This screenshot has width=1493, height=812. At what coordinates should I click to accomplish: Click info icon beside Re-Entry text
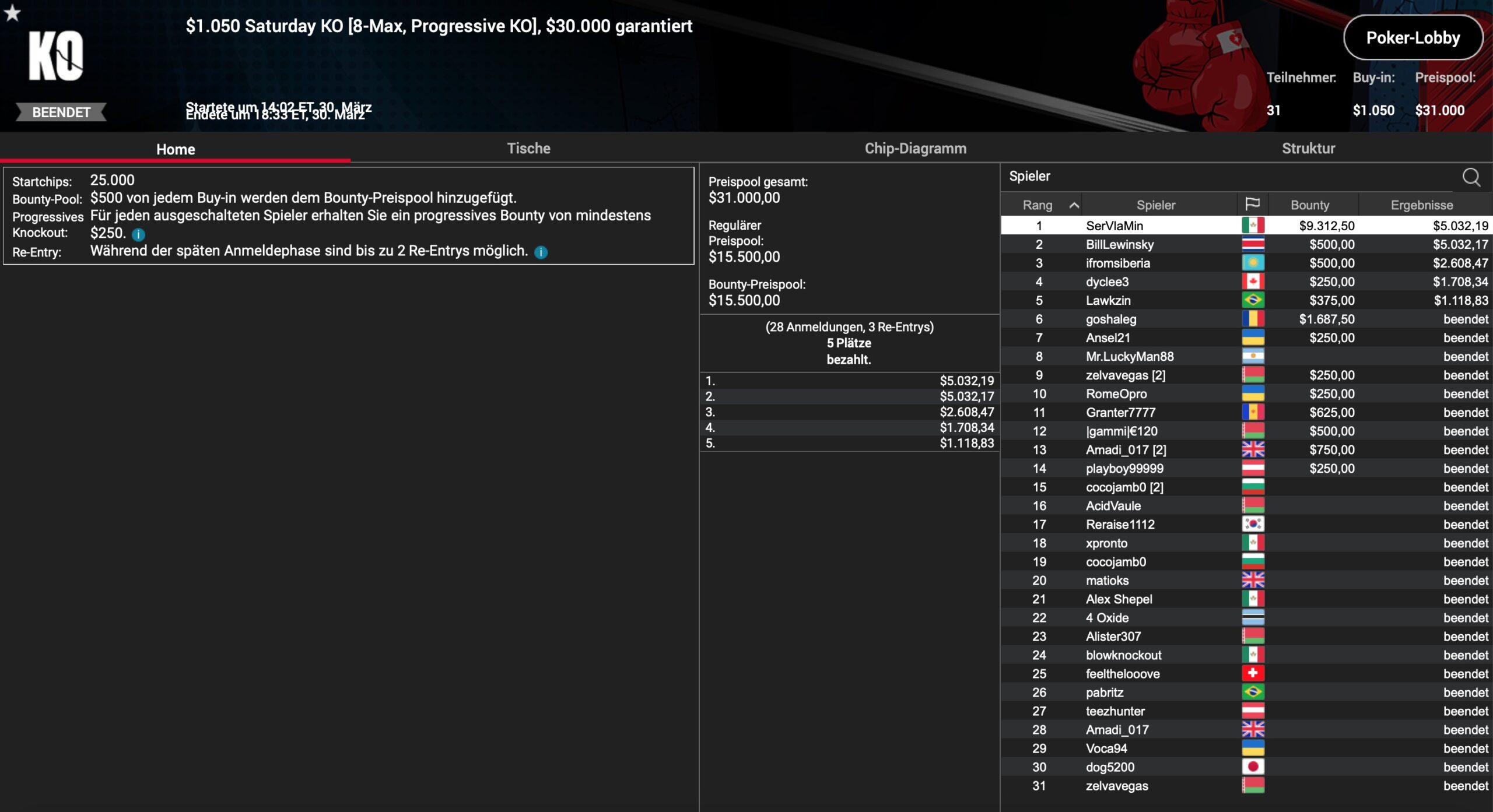tap(541, 252)
